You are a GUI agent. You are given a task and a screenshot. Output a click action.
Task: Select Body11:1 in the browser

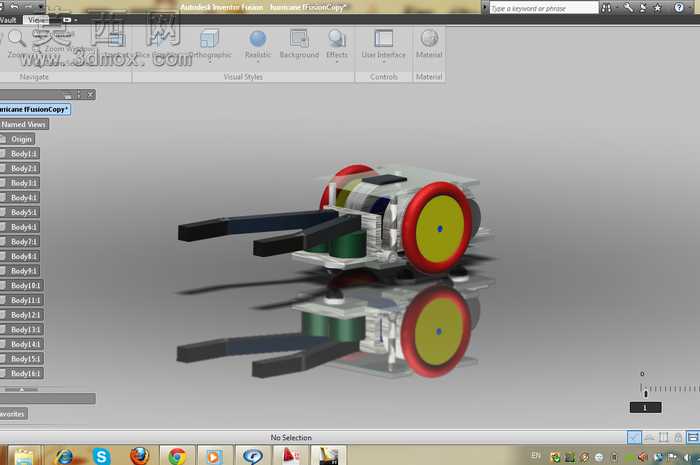(x=21, y=300)
